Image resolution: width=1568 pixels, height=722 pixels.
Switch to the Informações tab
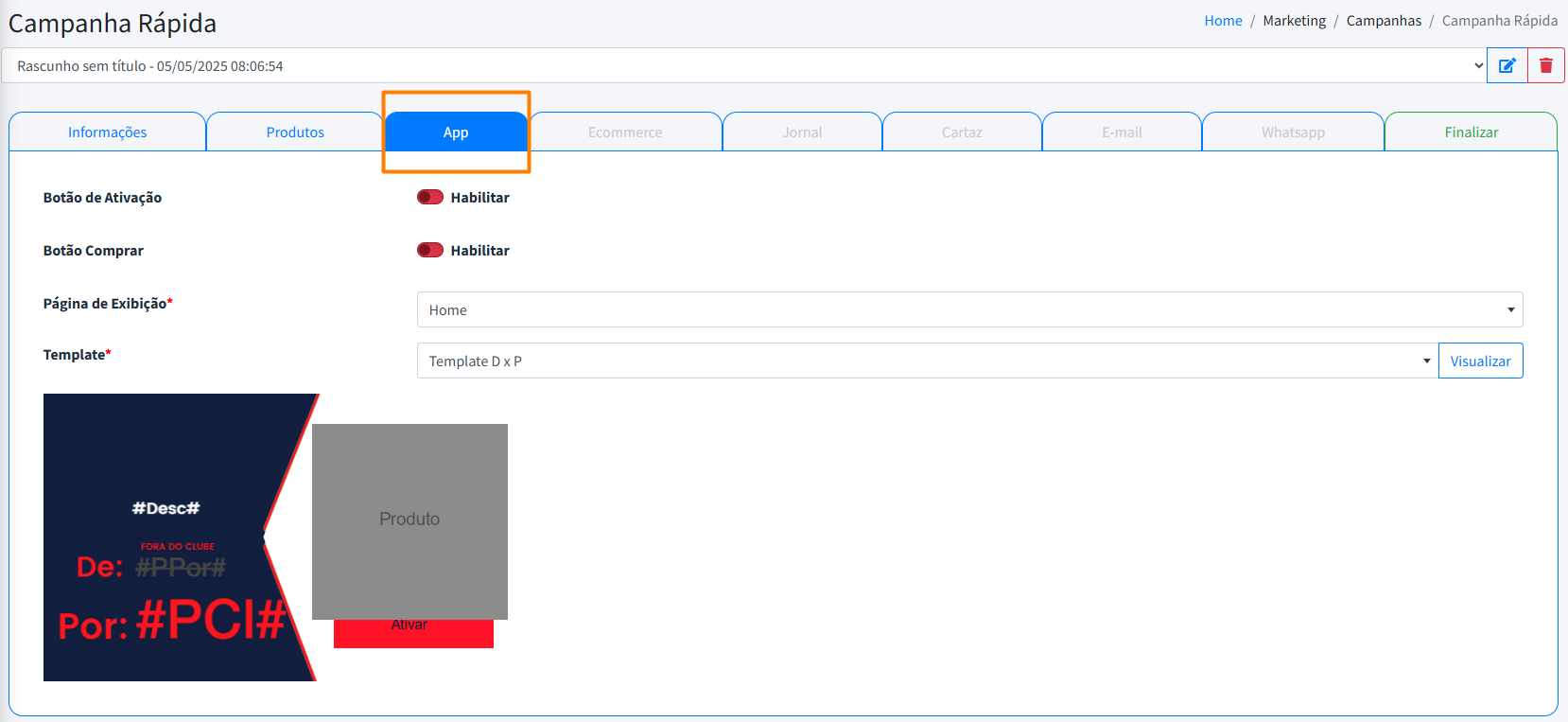[107, 132]
